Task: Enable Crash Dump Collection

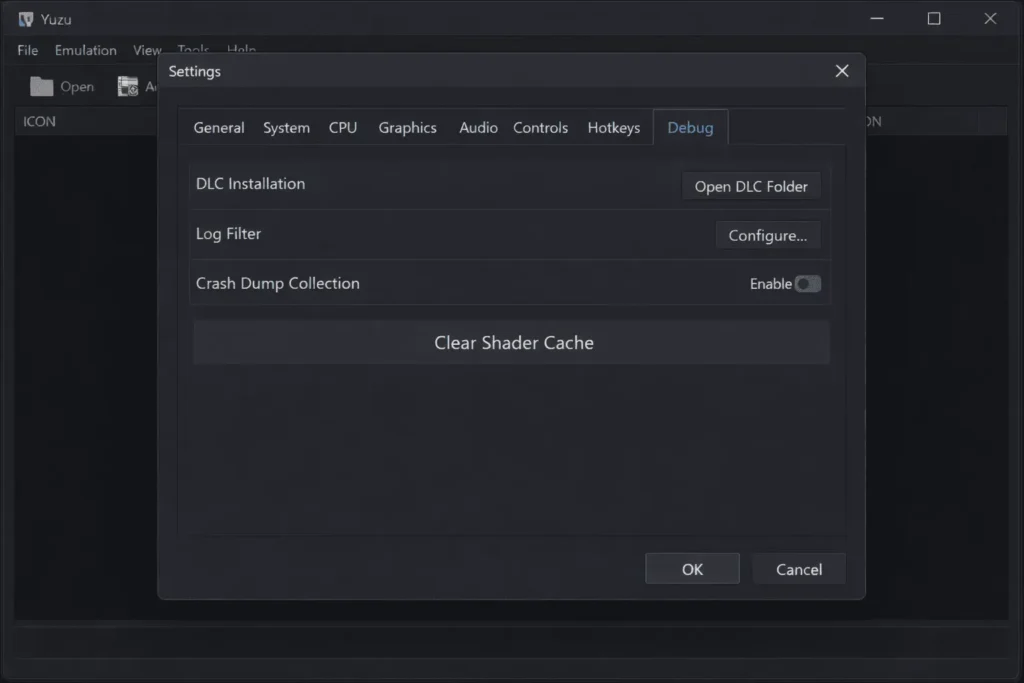Action: tap(808, 283)
